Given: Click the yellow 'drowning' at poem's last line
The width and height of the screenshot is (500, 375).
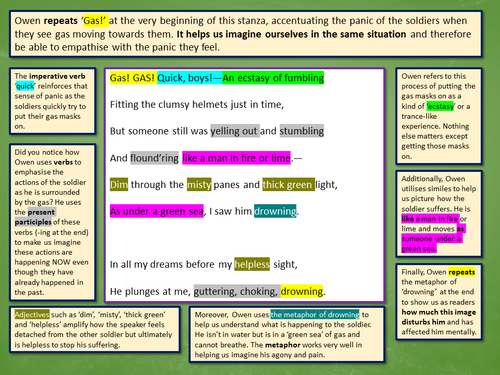Looking at the screenshot, I should coord(302,291).
